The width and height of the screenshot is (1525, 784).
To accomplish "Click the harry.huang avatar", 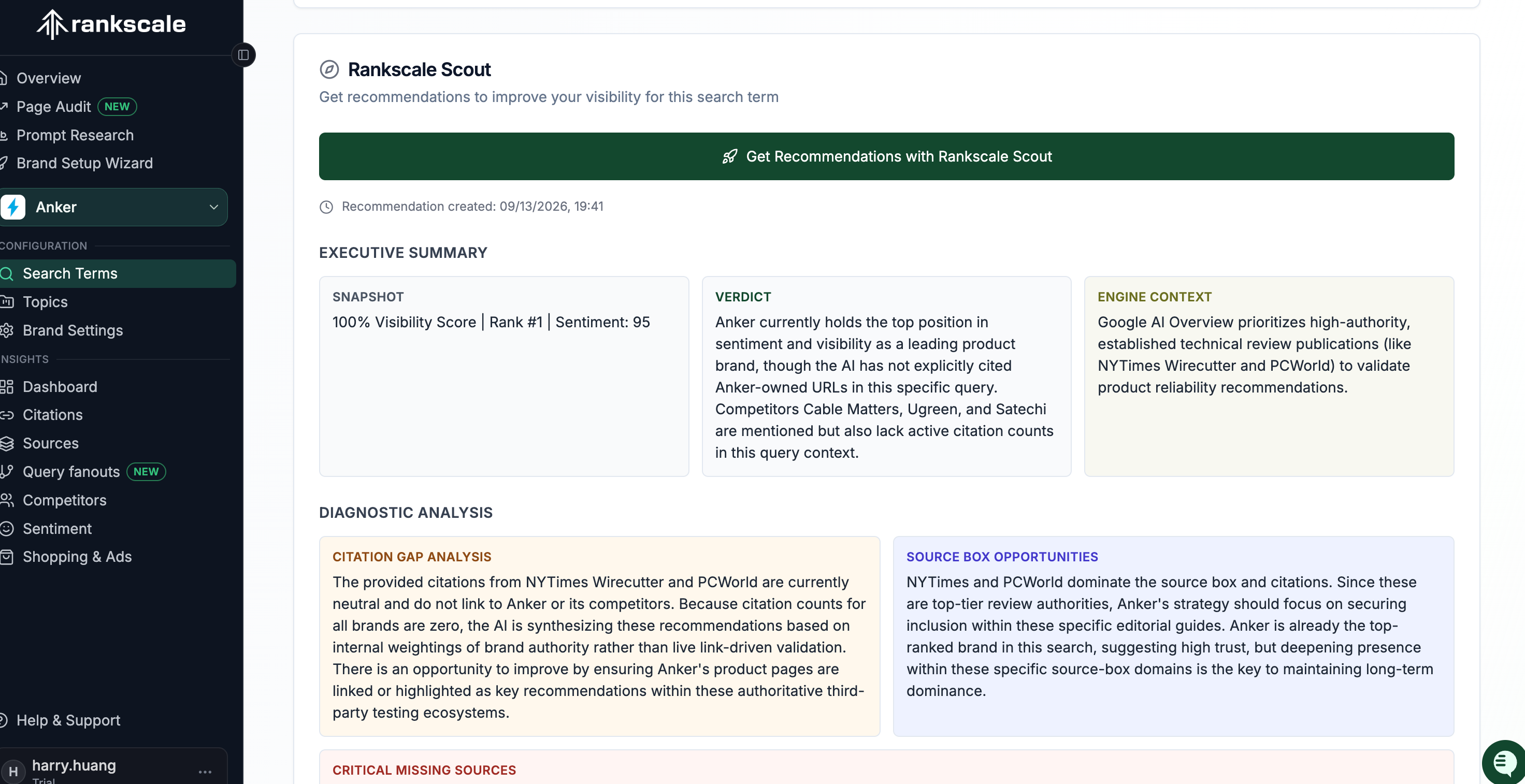I will 13,771.
